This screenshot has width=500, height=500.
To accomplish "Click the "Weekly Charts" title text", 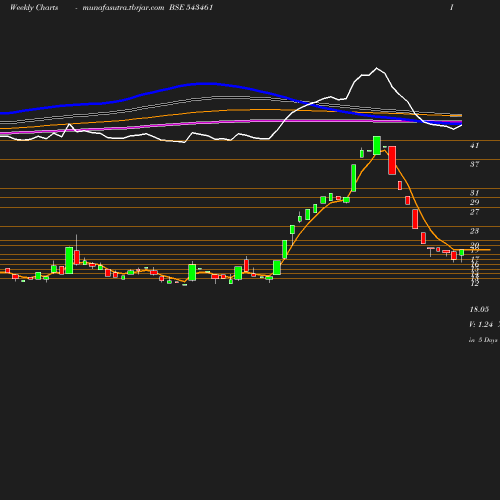I will click(34, 7).
